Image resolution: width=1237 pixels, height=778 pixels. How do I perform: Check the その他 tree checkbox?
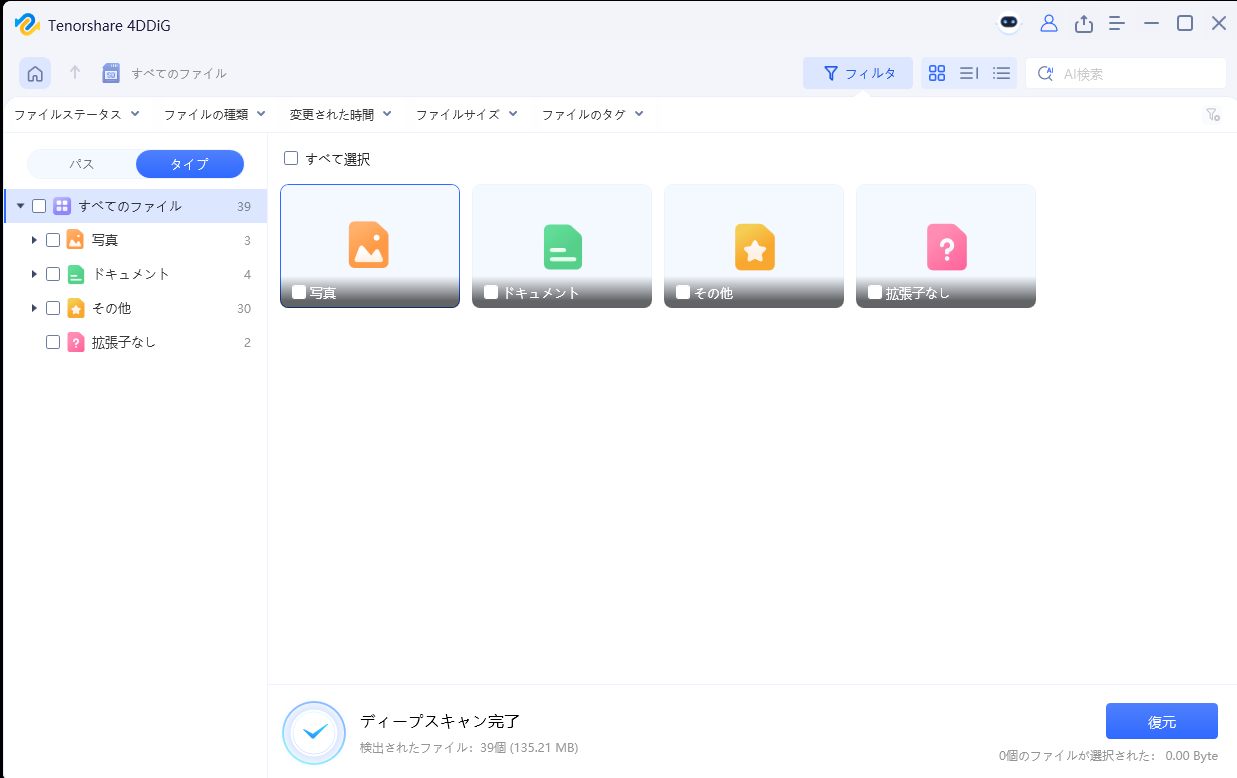pos(53,308)
